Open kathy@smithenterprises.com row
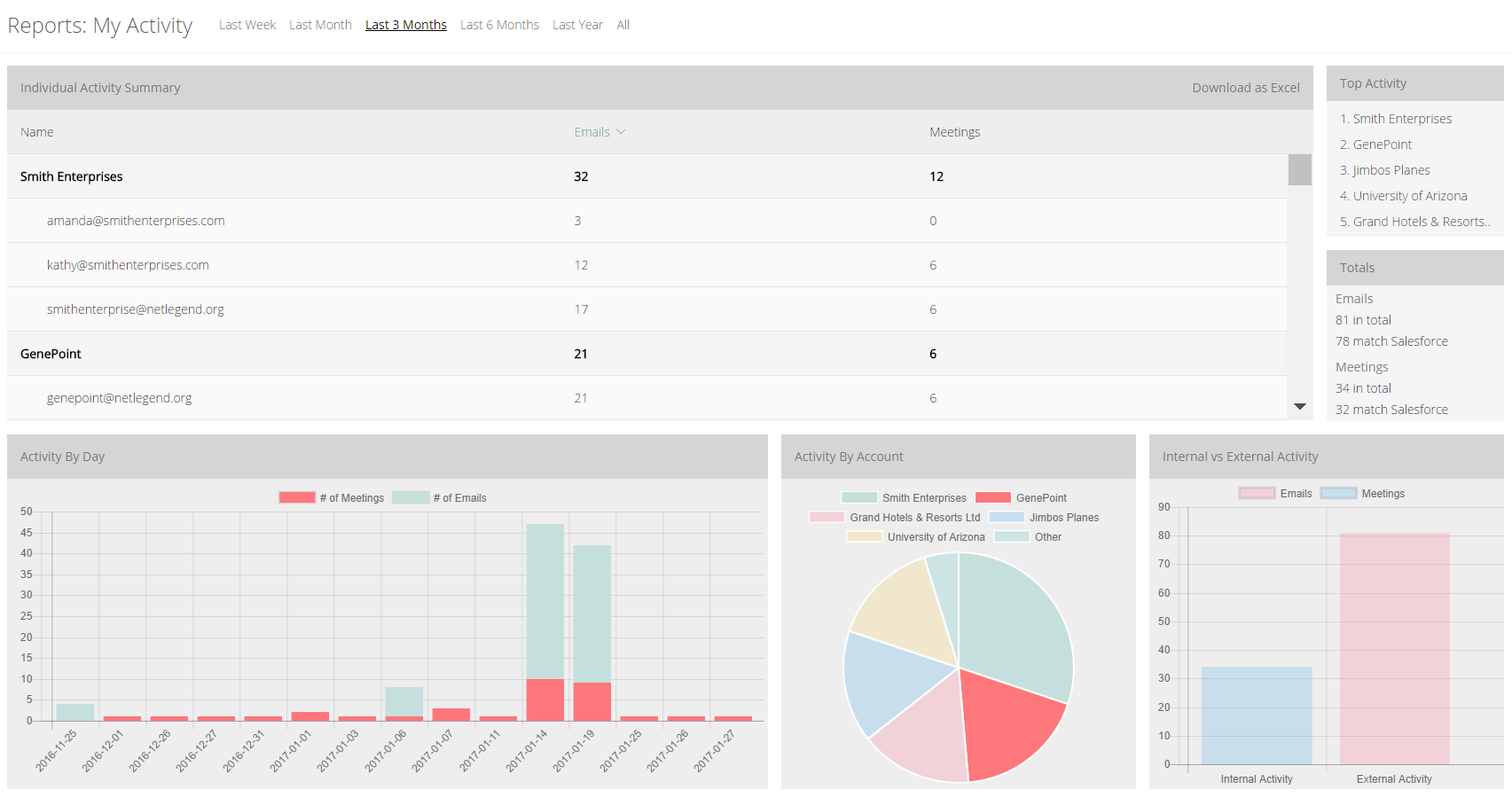 pos(647,265)
